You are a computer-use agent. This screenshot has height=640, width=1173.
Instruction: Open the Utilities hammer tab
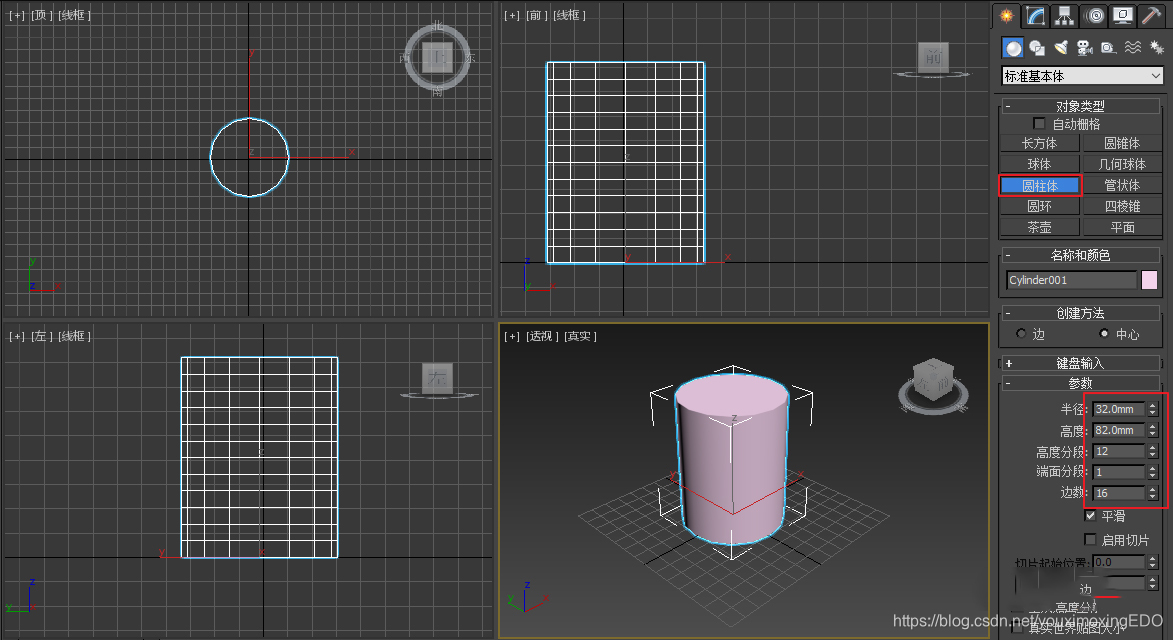[1152, 16]
